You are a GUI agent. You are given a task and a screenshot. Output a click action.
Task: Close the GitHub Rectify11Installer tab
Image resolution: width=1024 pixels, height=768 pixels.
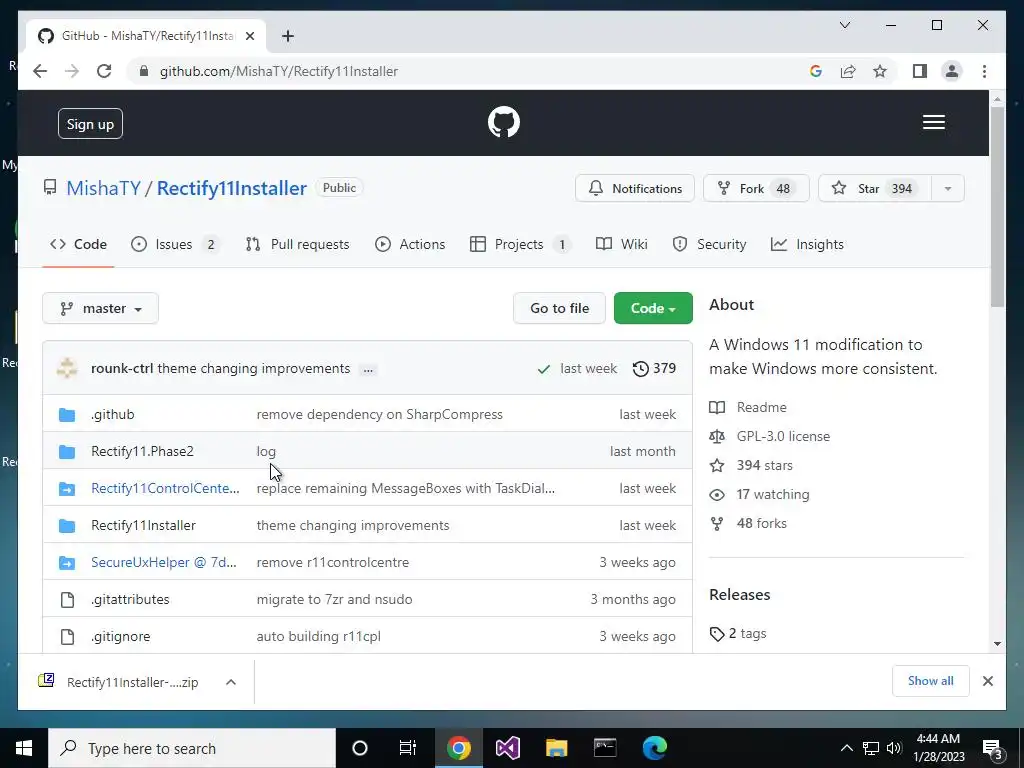pyautogui.click(x=249, y=36)
